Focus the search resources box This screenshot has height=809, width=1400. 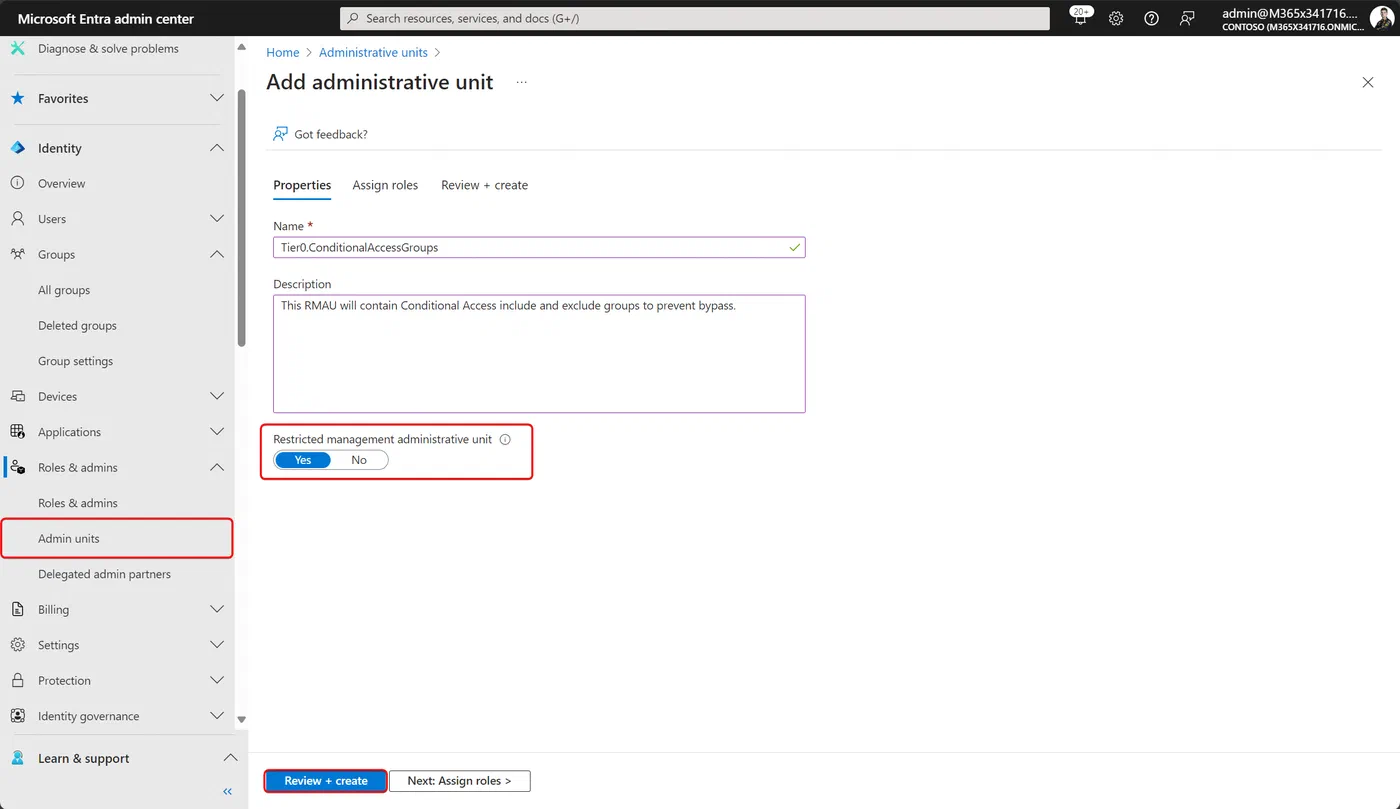tap(695, 18)
